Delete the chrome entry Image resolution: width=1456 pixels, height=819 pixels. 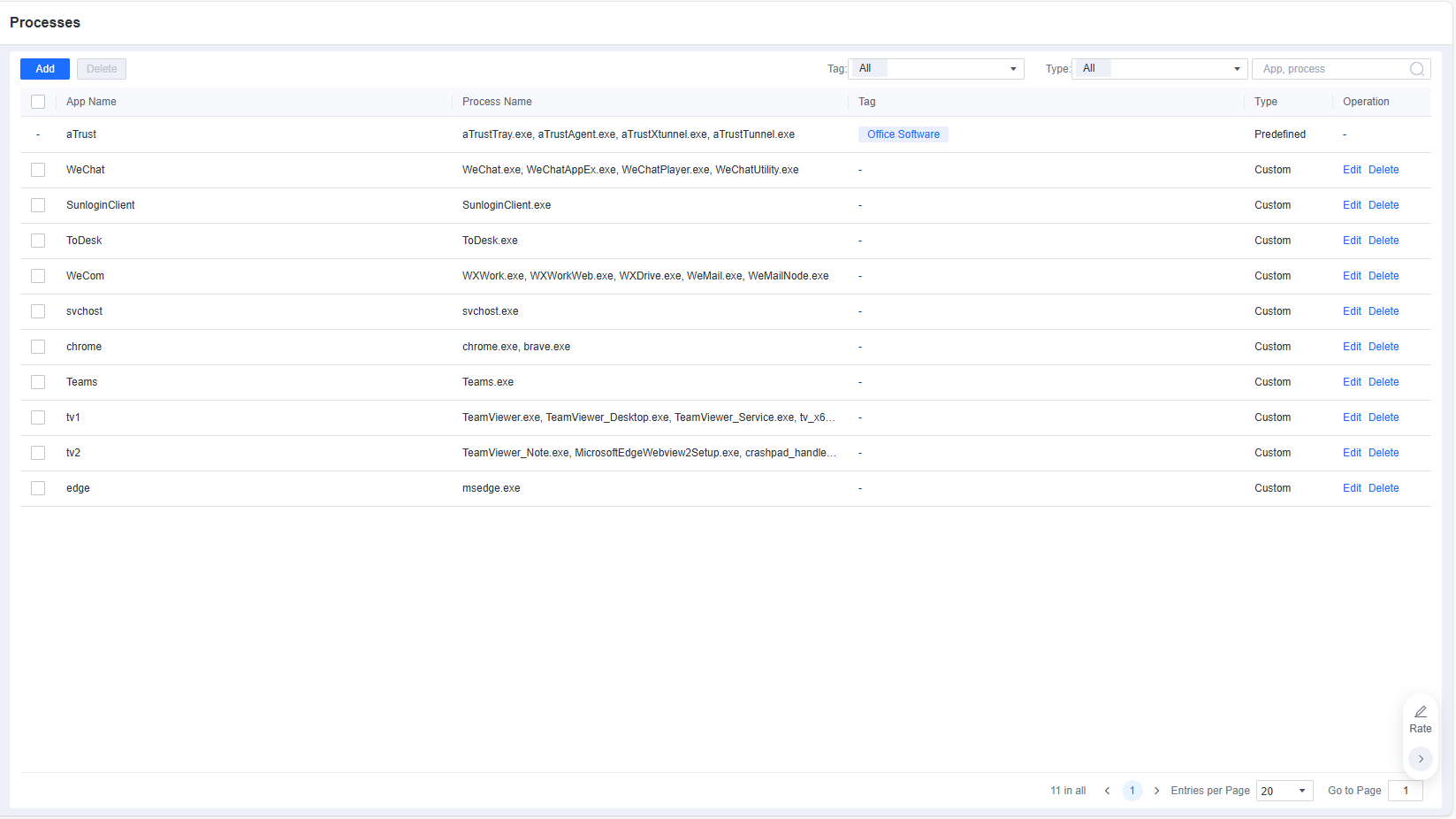pyautogui.click(x=1384, y=347)
